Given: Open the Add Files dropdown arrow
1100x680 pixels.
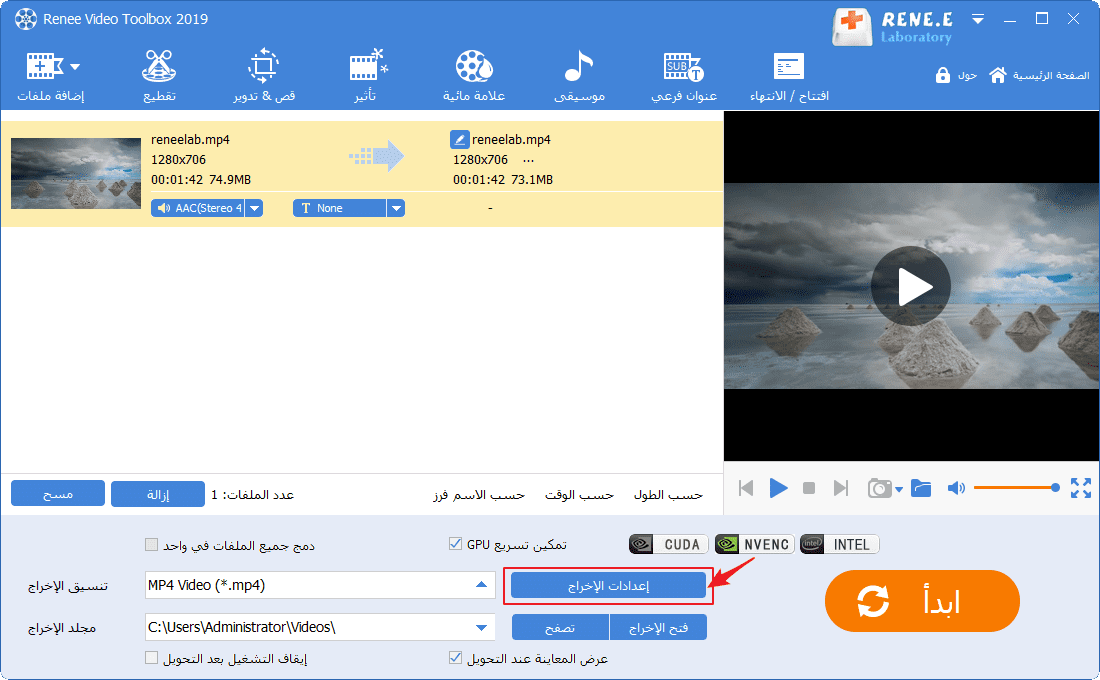Looking at the screenshot, I should [x=75, y=67].
